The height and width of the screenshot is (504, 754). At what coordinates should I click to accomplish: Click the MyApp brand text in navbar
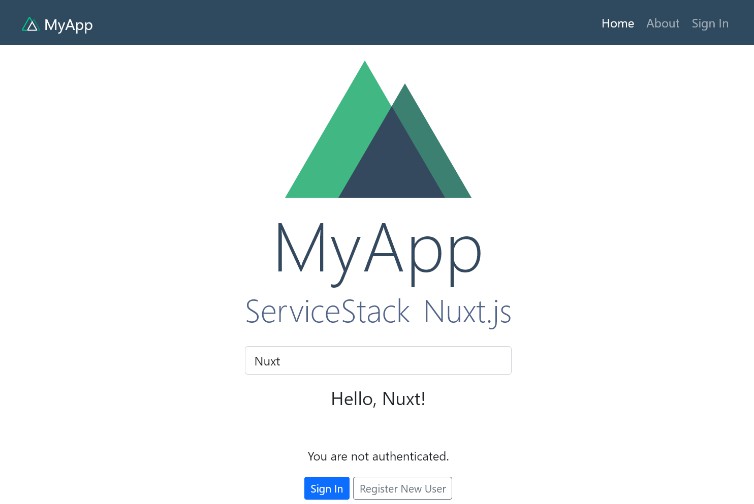(68, 24)
